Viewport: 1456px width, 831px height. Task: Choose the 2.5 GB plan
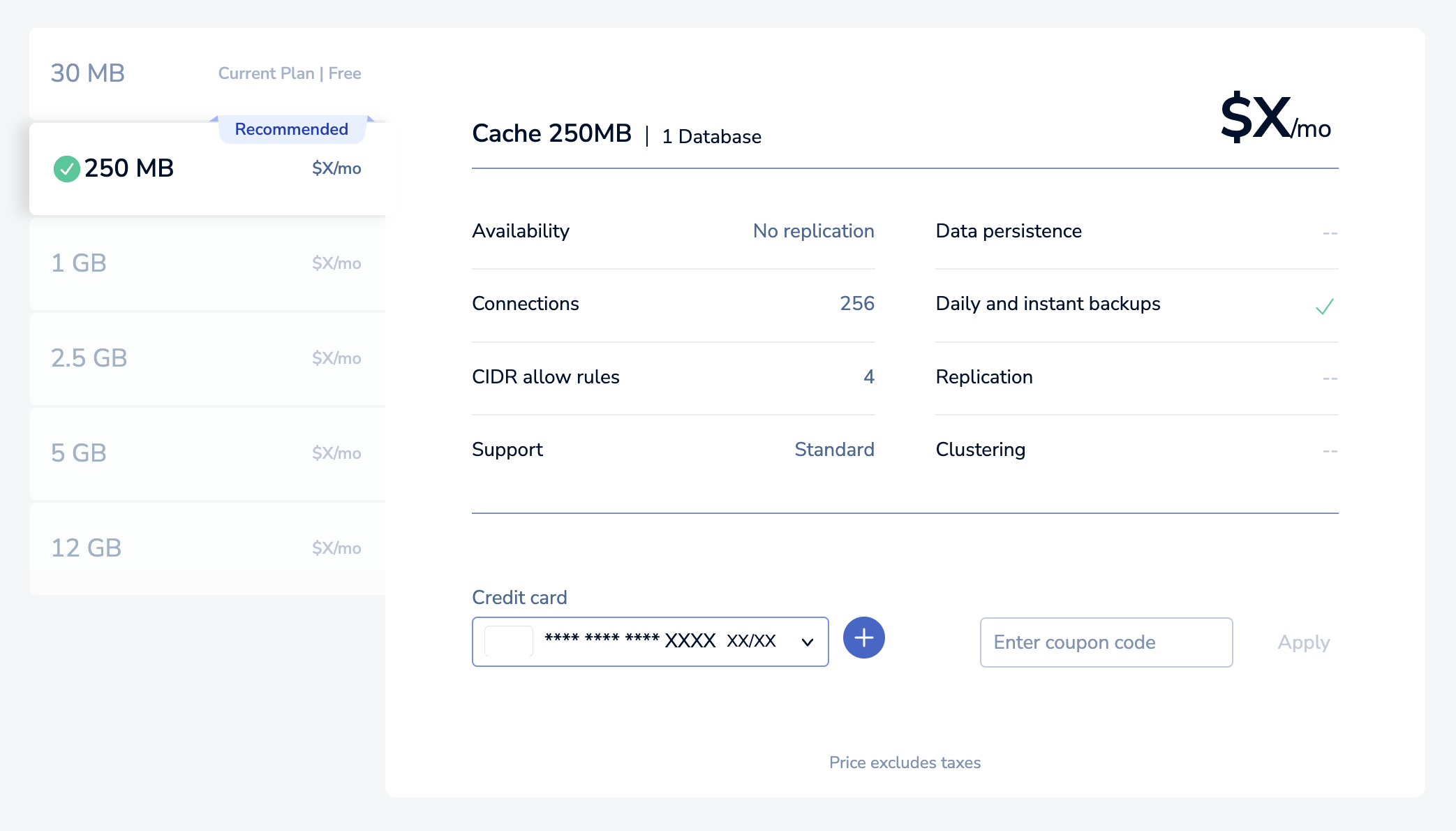pyautogui.click(x=207, y=358)
